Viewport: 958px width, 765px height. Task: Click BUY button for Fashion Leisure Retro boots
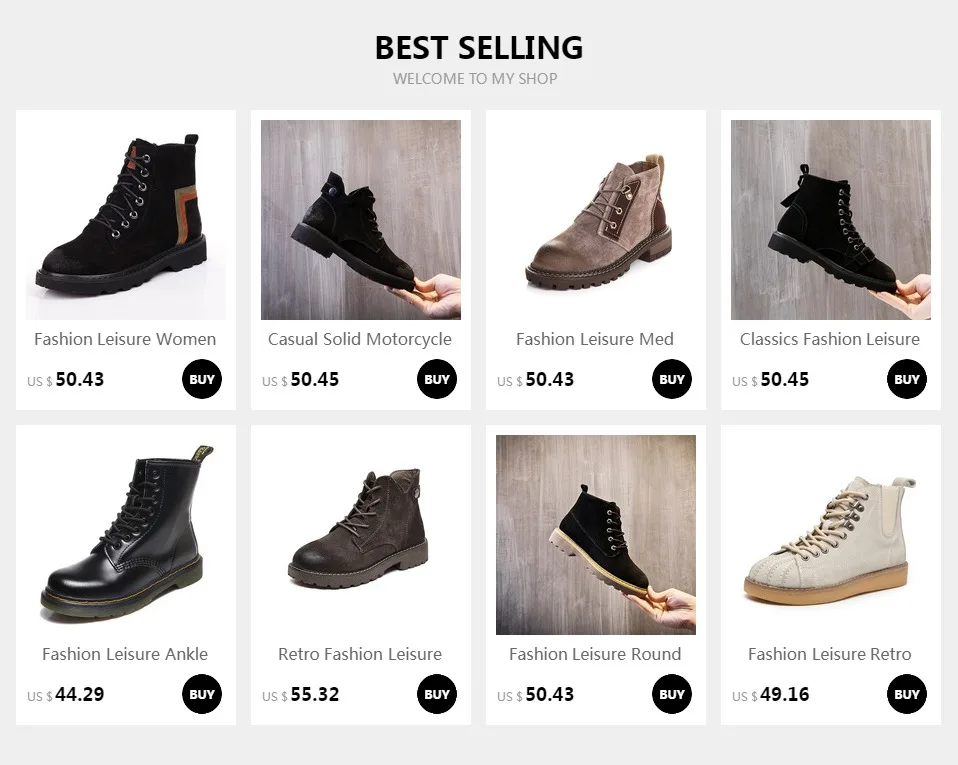click(907, 694)
